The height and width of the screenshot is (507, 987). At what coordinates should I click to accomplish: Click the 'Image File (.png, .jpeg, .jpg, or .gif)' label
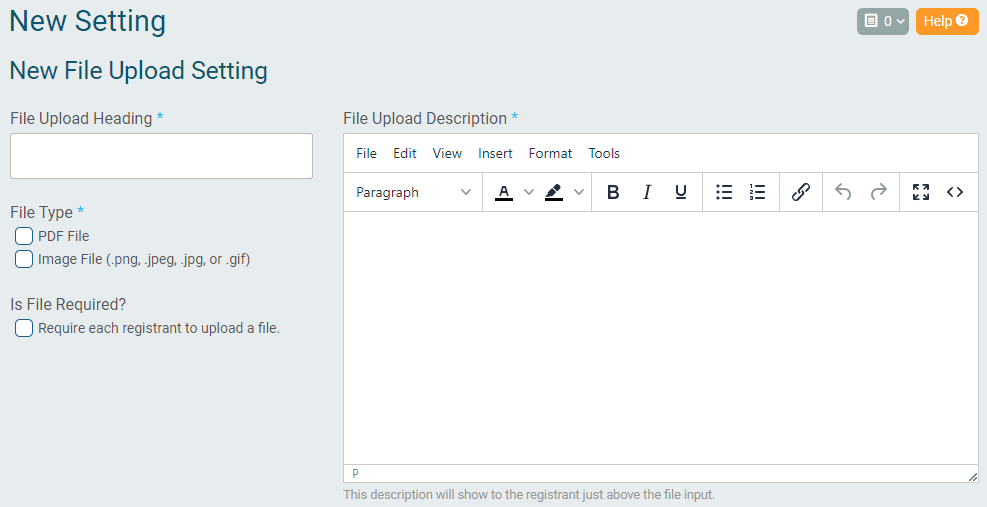coord(144,259)
